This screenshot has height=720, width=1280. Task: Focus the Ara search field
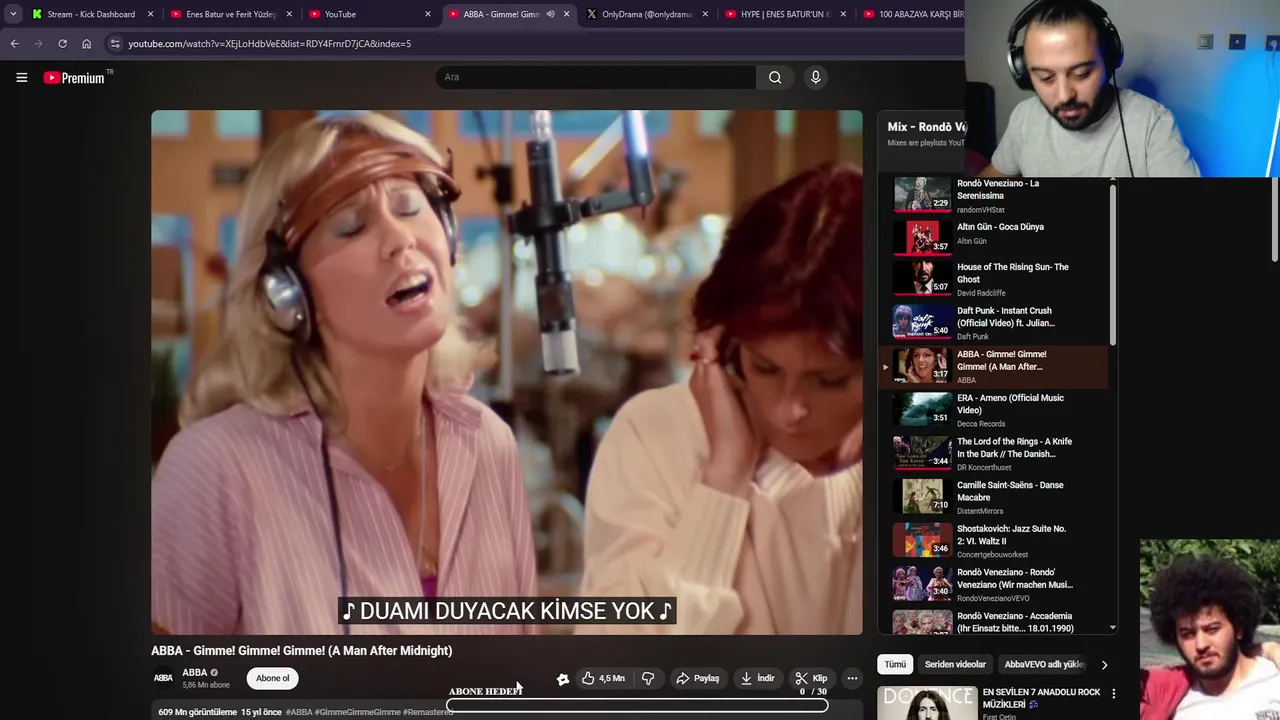(x=596, y=77)
